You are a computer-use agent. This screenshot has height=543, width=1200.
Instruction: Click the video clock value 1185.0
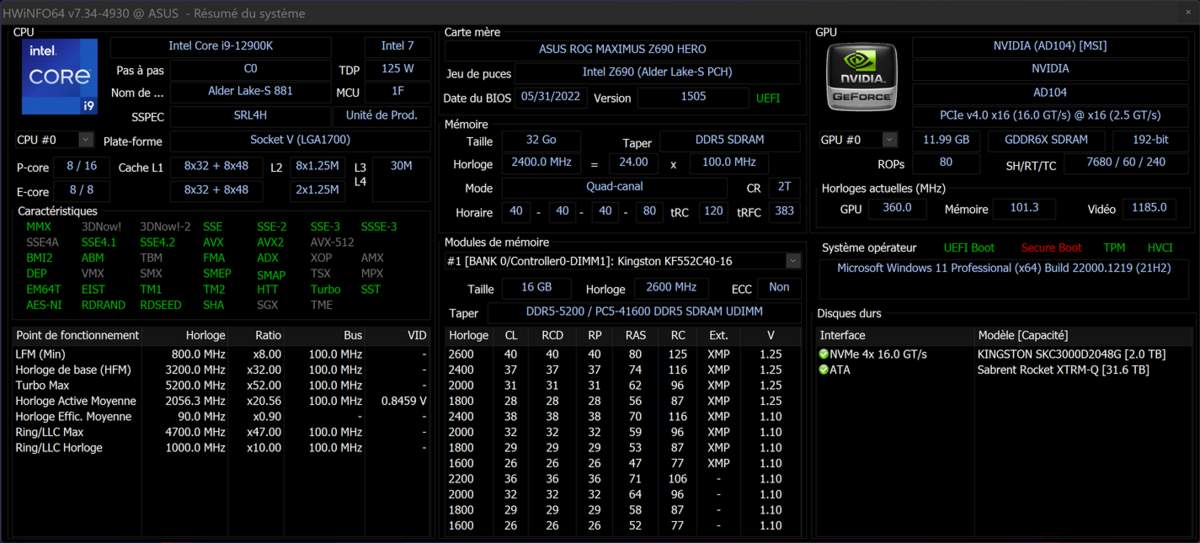[1151, 208]
